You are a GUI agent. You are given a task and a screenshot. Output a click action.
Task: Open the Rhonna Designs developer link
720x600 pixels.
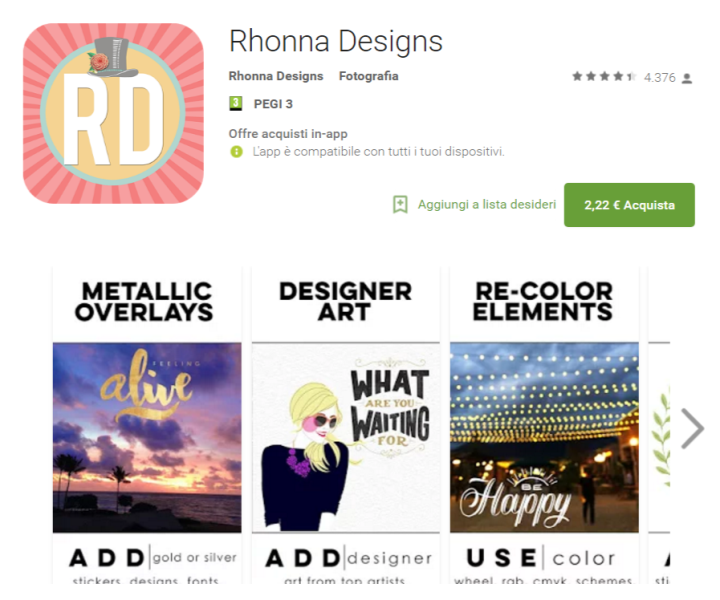pos(276,76)
